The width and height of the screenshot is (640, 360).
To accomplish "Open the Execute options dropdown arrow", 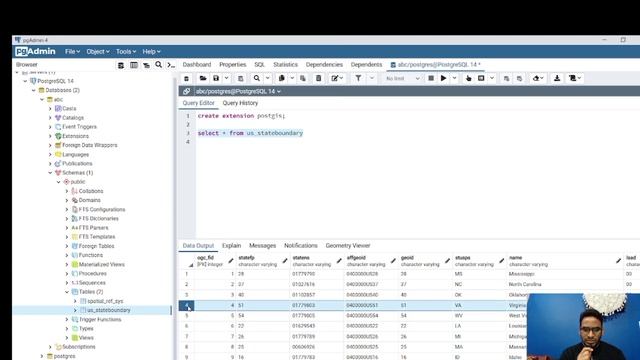I will coord(454,78).
